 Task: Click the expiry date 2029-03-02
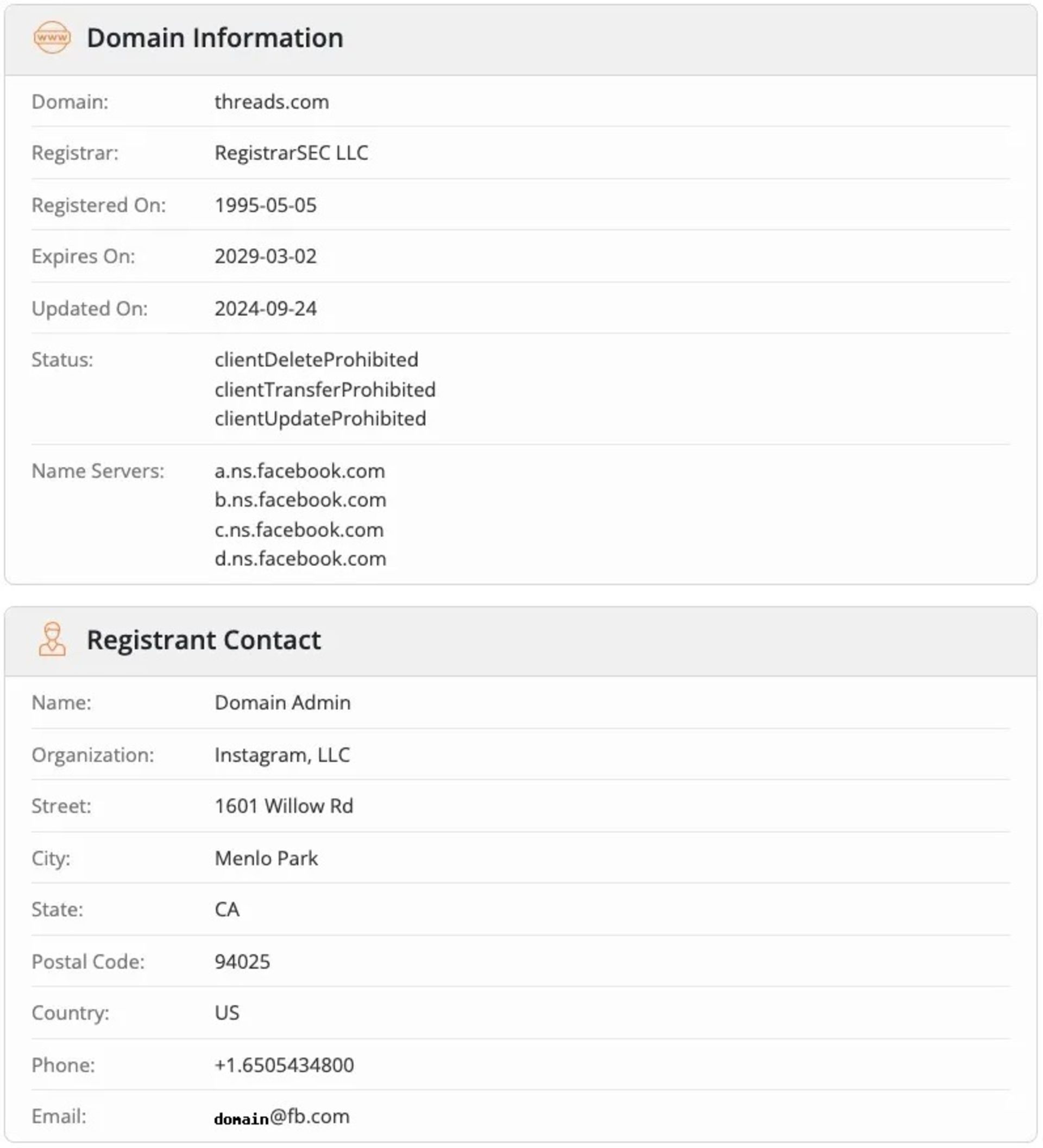click(265, 256)
